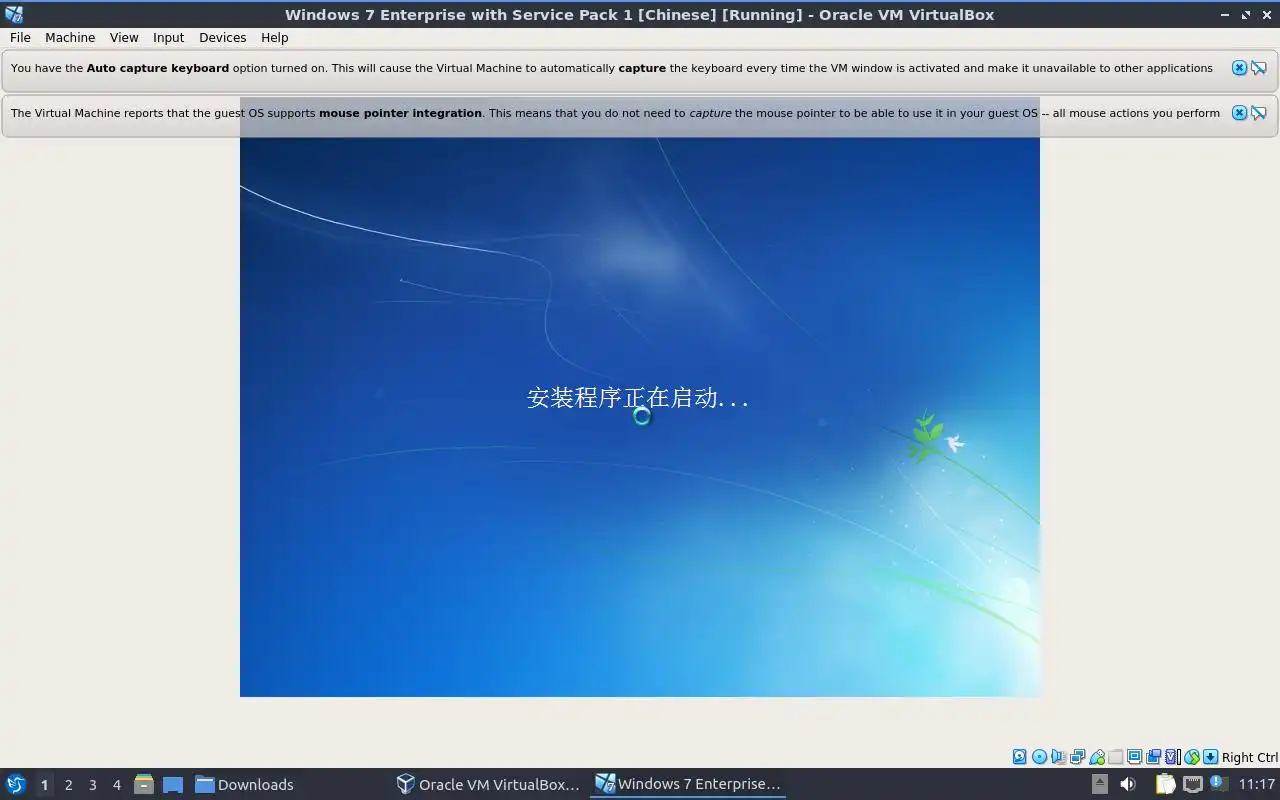
Task: Open the clipboard manager tray icon
Action: point(1165,784)
